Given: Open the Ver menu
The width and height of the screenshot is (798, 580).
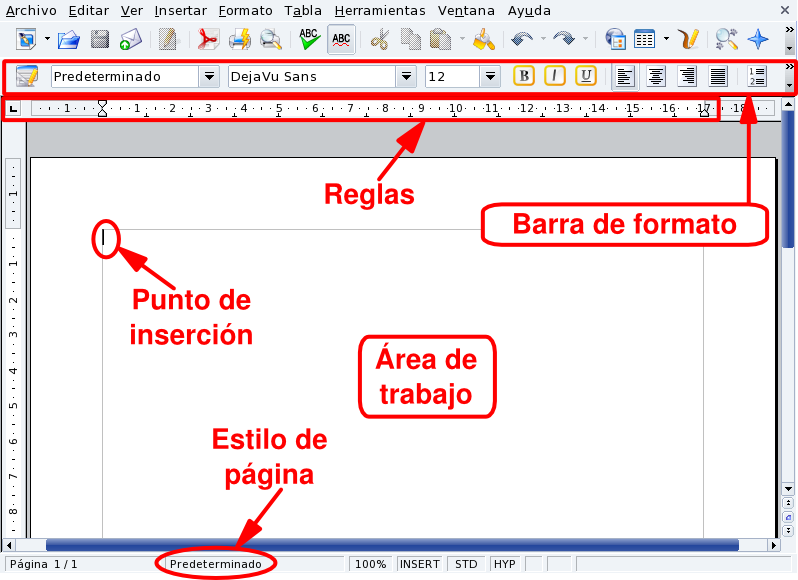Looking at the screenshot, I should click(x=132, y=11).
